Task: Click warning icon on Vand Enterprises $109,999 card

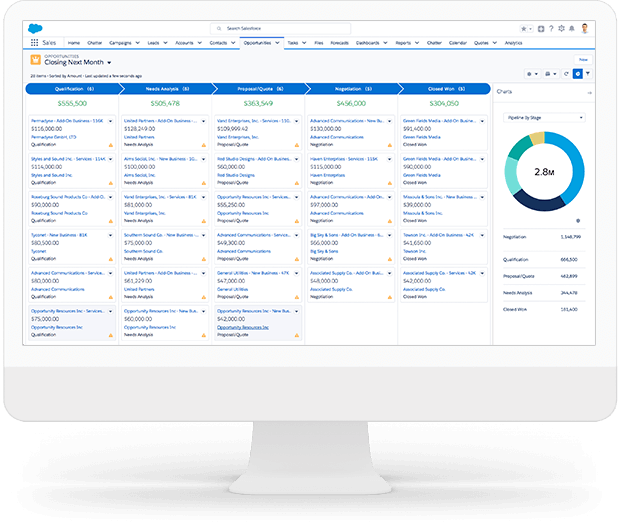Action: [x=297, y=145]
